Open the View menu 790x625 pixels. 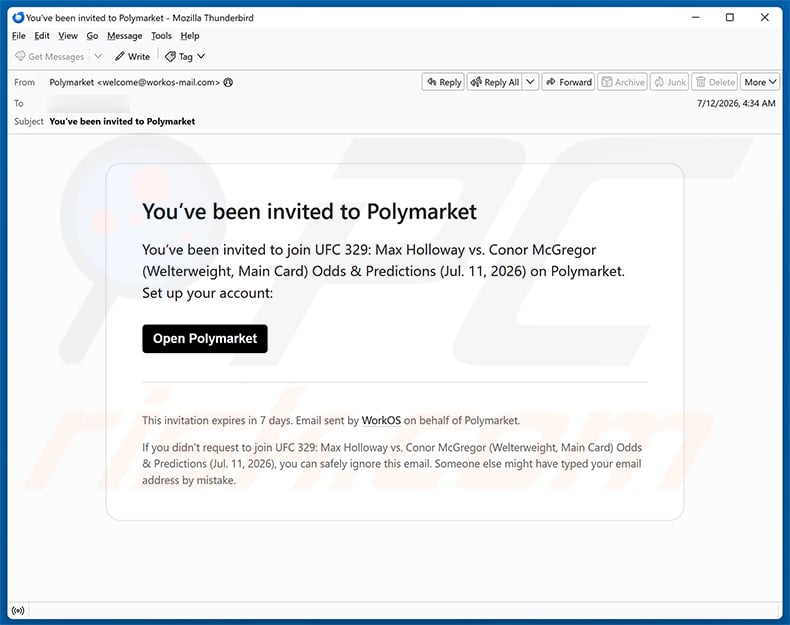(68, 36)
